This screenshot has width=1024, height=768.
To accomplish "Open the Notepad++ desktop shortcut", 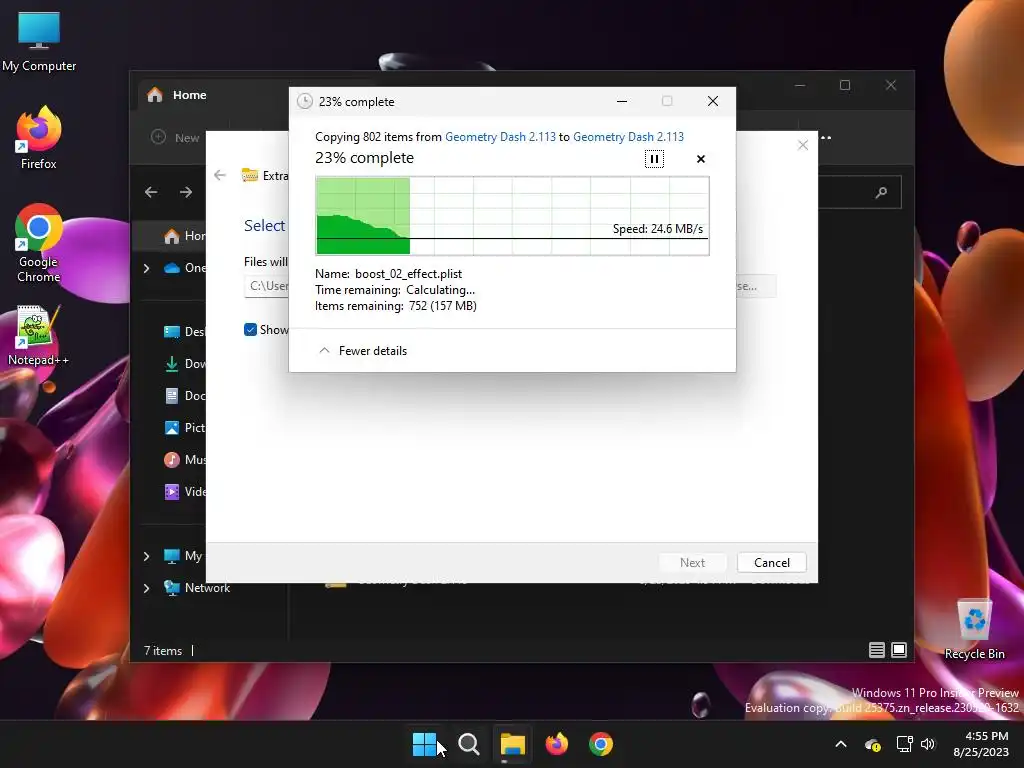I will pyautogui.click(x=39, y=335).
